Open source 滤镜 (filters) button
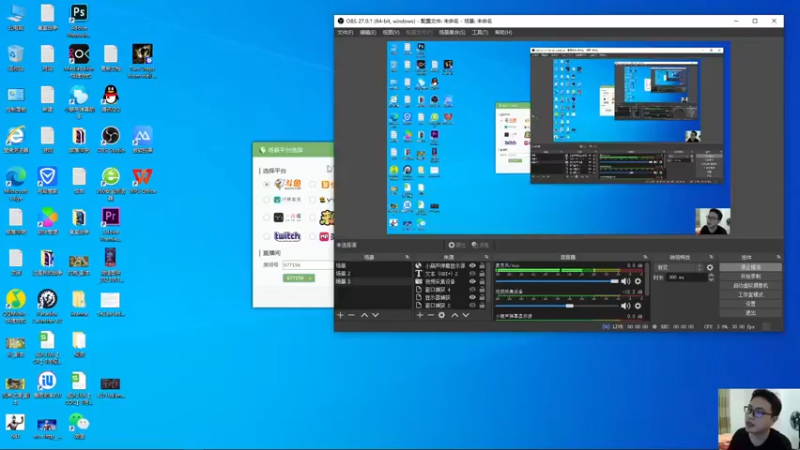Image resolution: width=800 pixels, height=450 pixels. pos(480,245)
